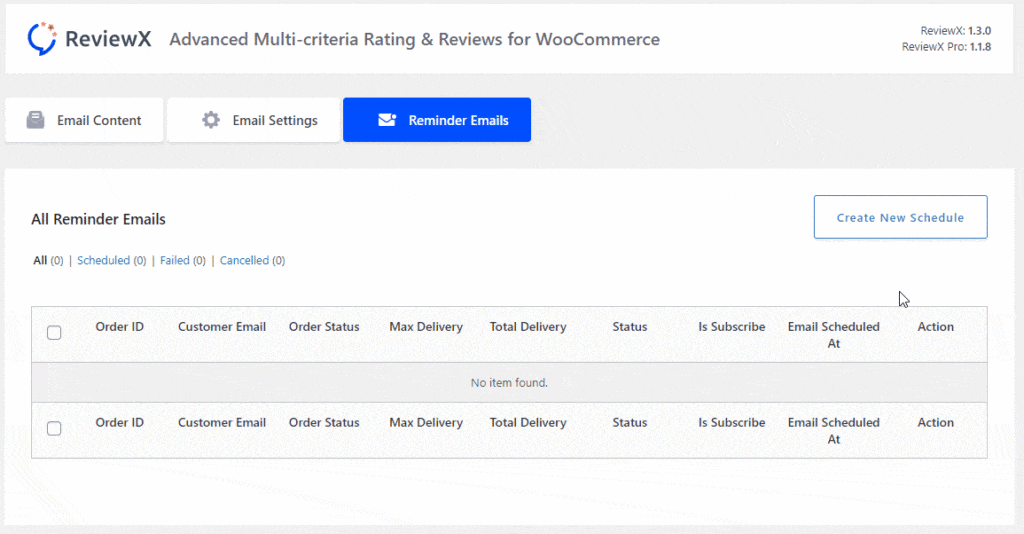Click the header Total Delivery column
The width and height of the screenshot is (1024, 534).
click(528, 326)
